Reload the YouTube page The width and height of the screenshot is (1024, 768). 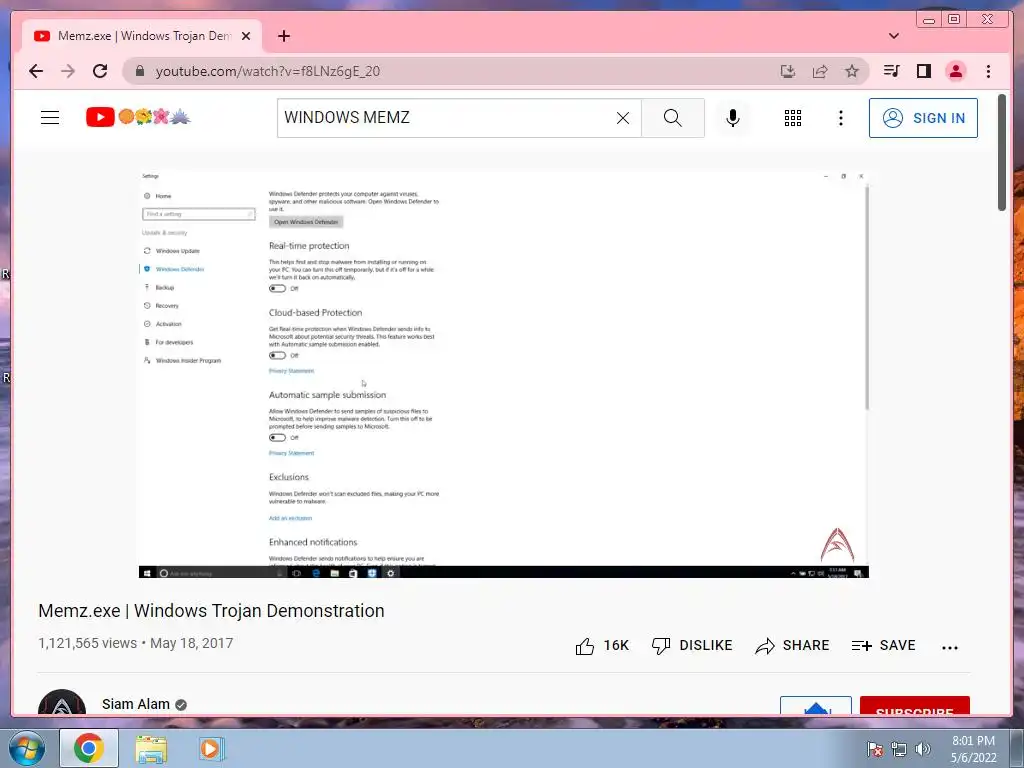(x=100, y=71)
